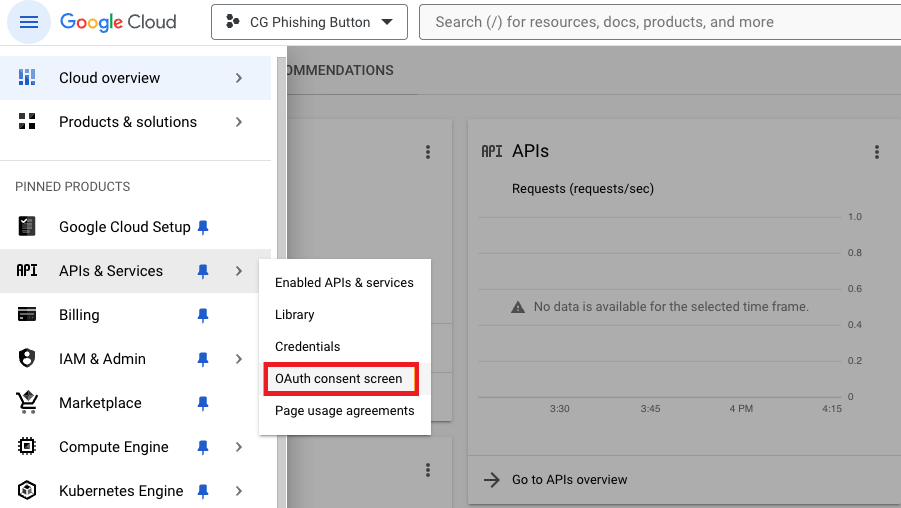The height and width of the screenshot is (508, 901).
Task: Unpin Marketplace
Action: pyautogui.click(x=203, y=403)
